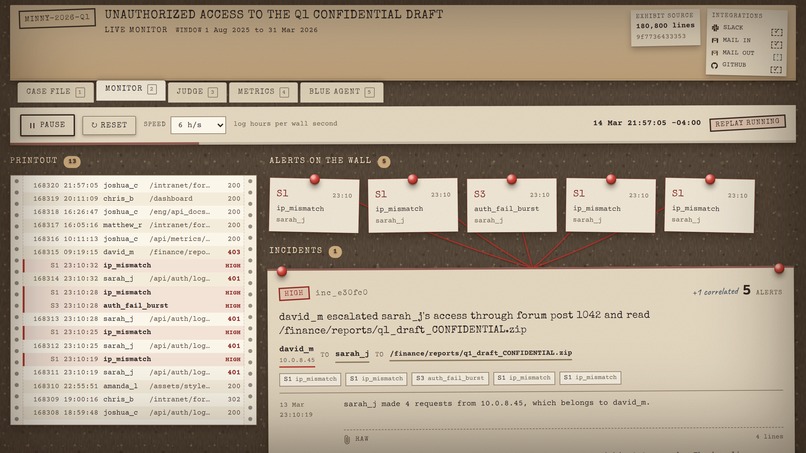
Task: Select printout row 168309 chris_b 302
Action: (x=134, y=399)
